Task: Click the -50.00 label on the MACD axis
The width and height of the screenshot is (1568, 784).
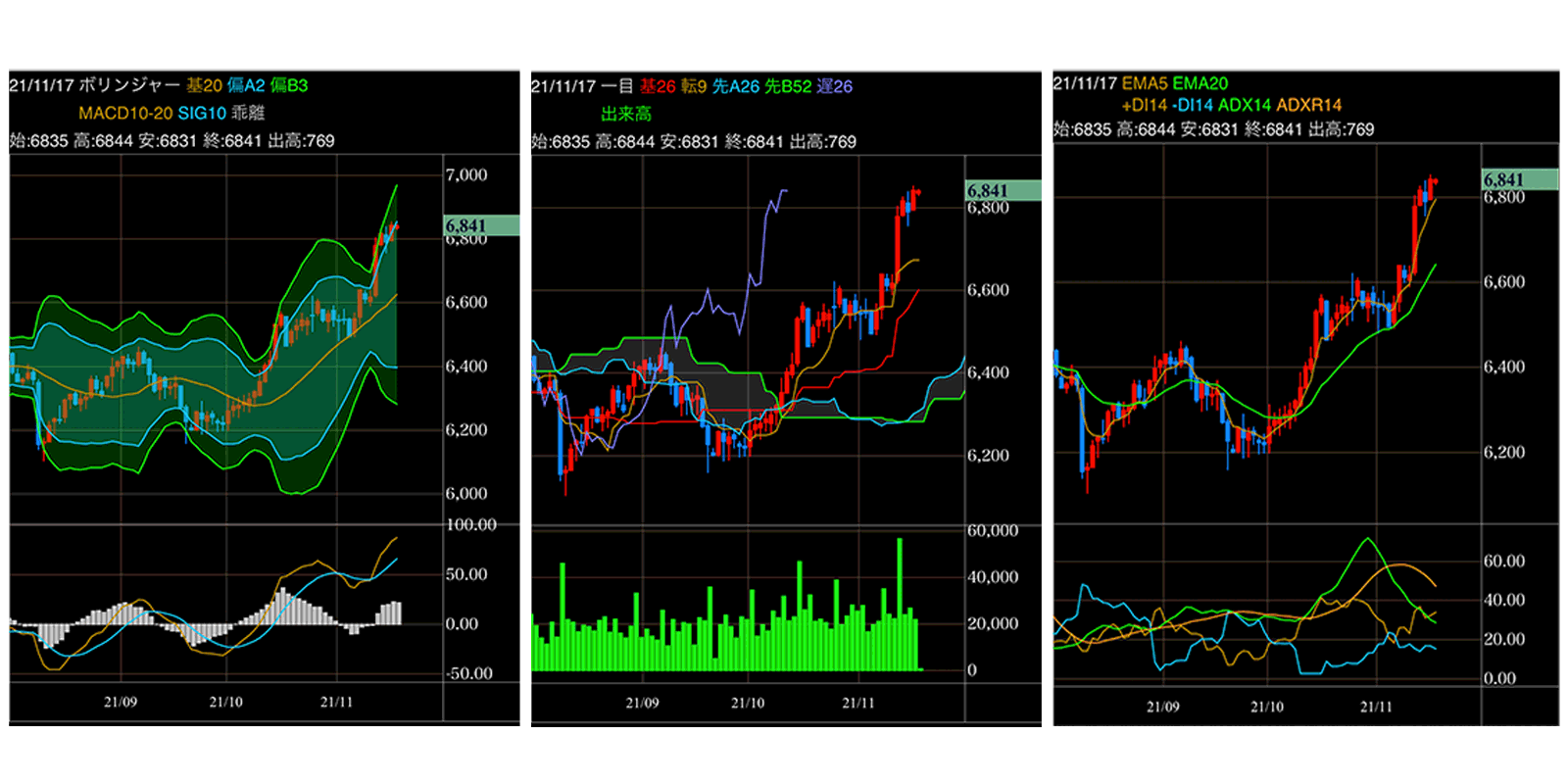Action: 468,674
